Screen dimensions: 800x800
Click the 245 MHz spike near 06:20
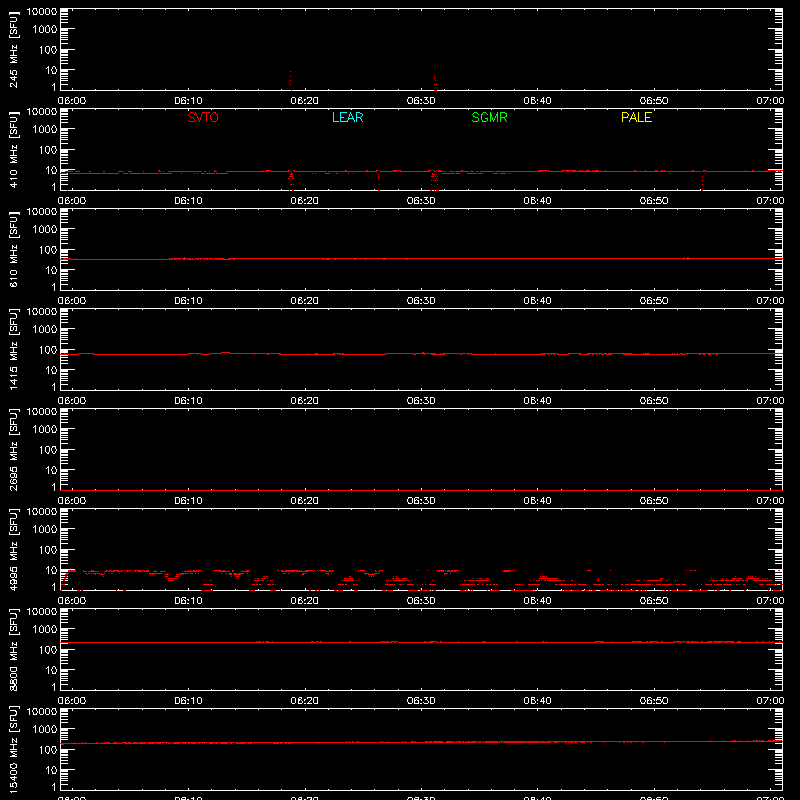pos(290,81)
